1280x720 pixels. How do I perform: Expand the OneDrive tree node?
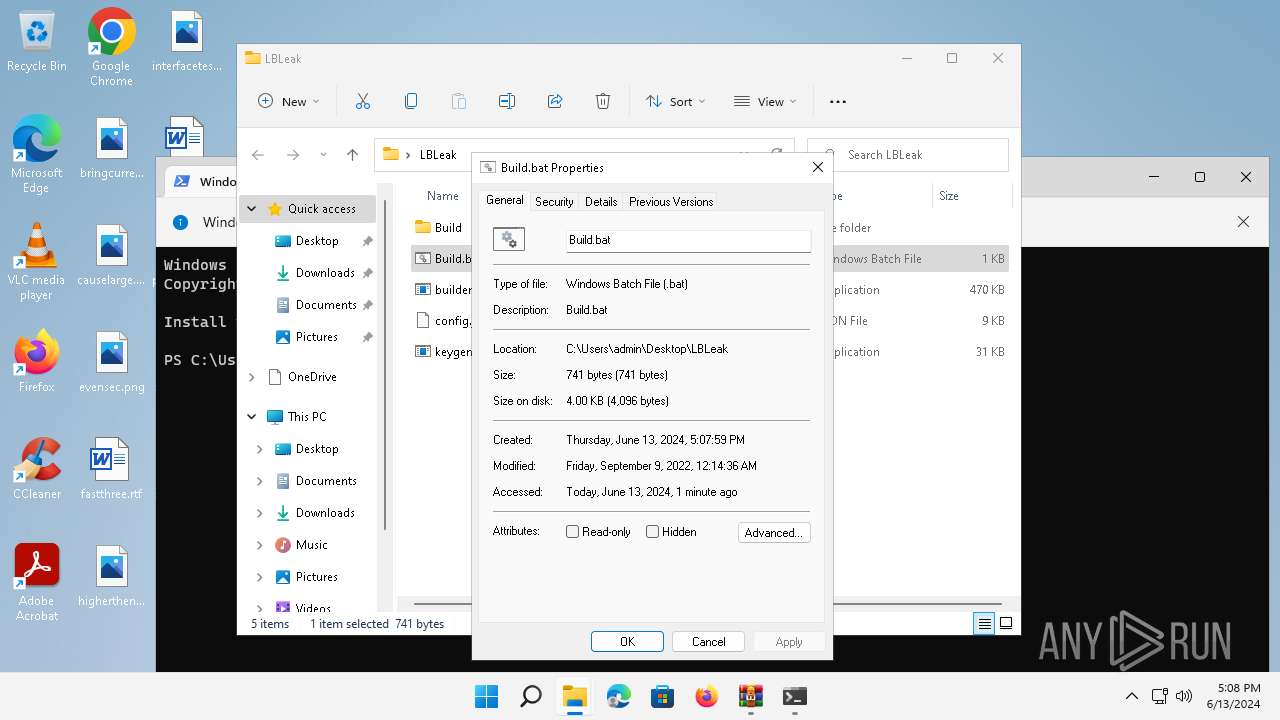252,377
